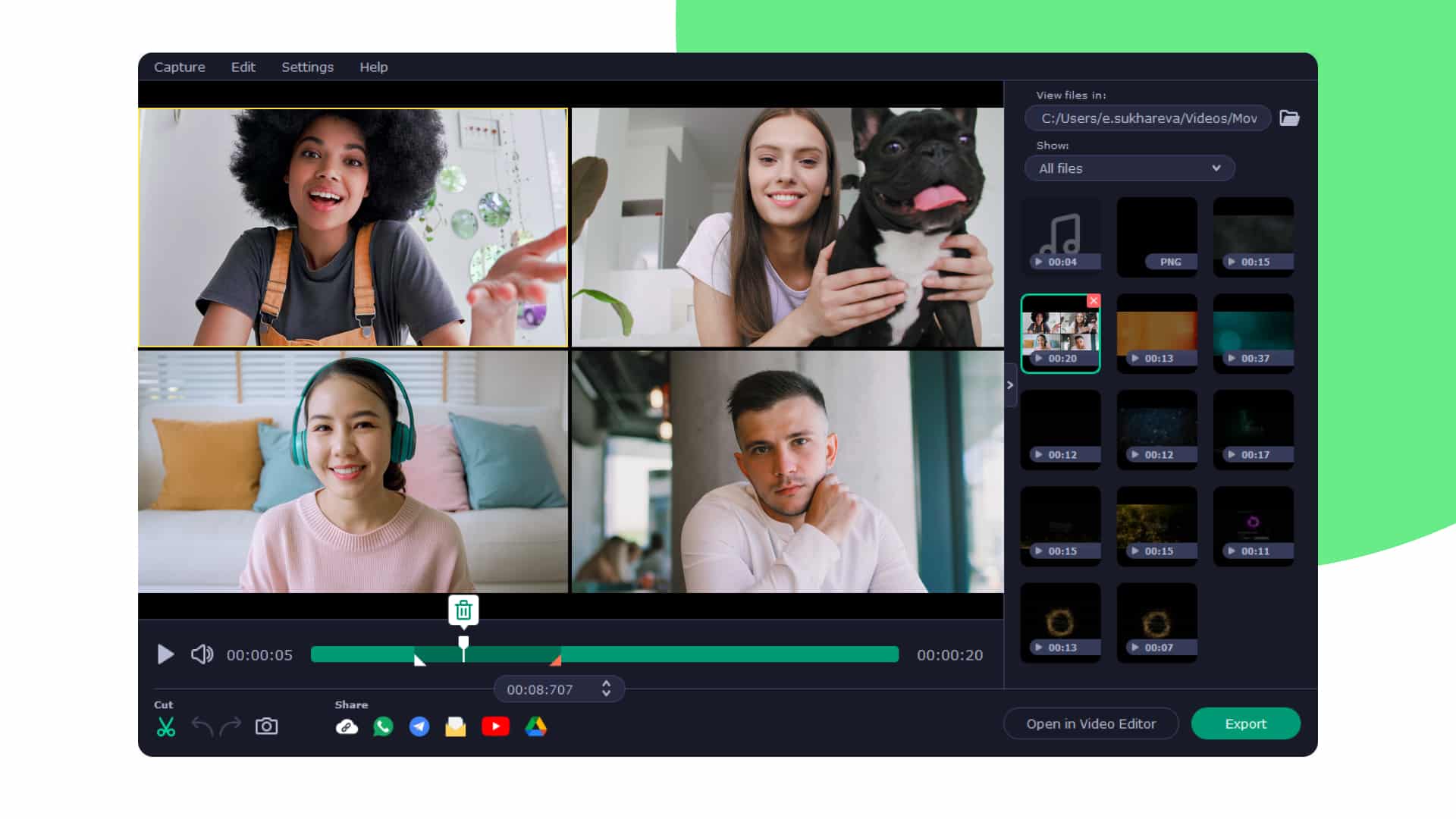Share by email envelope icon
Viewport: 1456px width, 819px height.
(455, 726)
